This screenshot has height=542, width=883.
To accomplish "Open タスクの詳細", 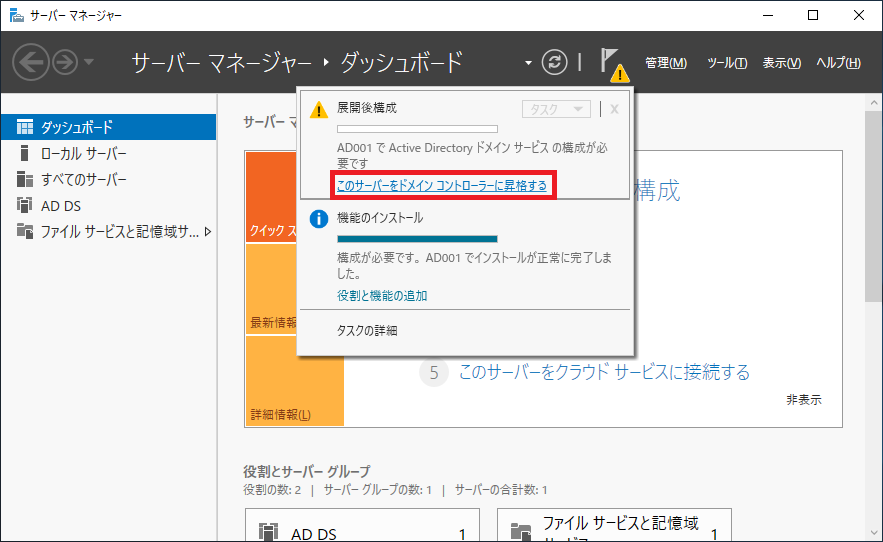I will (x=367, y=331).
